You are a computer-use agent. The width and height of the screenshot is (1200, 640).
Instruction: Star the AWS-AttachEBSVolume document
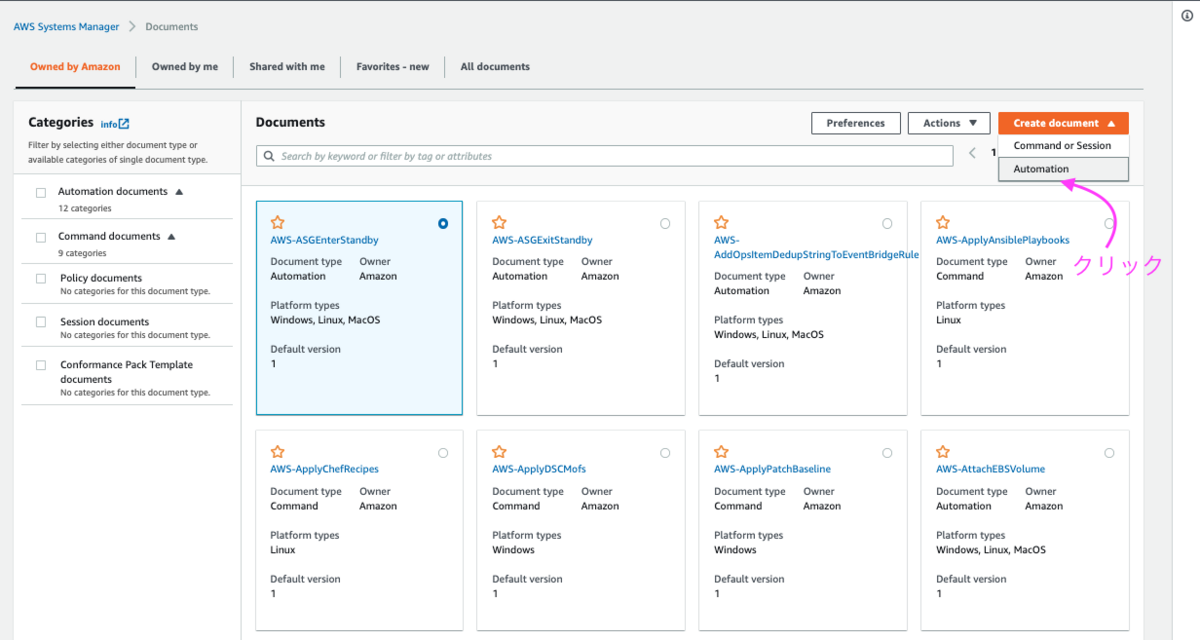point(943,452)
